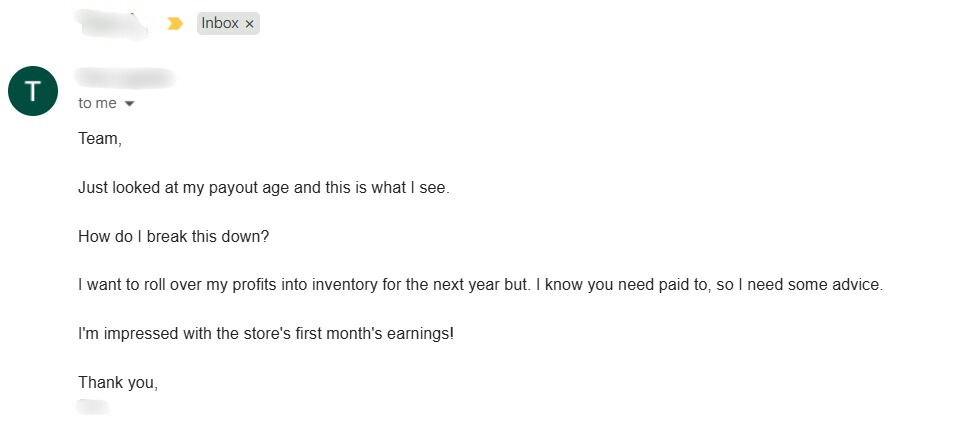Click the sentence about first month's earnings

pyautogui.click(x=266, y=334)
